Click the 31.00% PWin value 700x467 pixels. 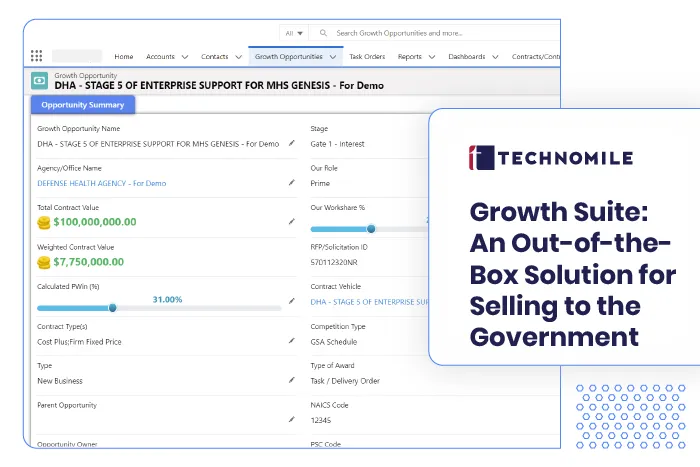coord(167,299)
